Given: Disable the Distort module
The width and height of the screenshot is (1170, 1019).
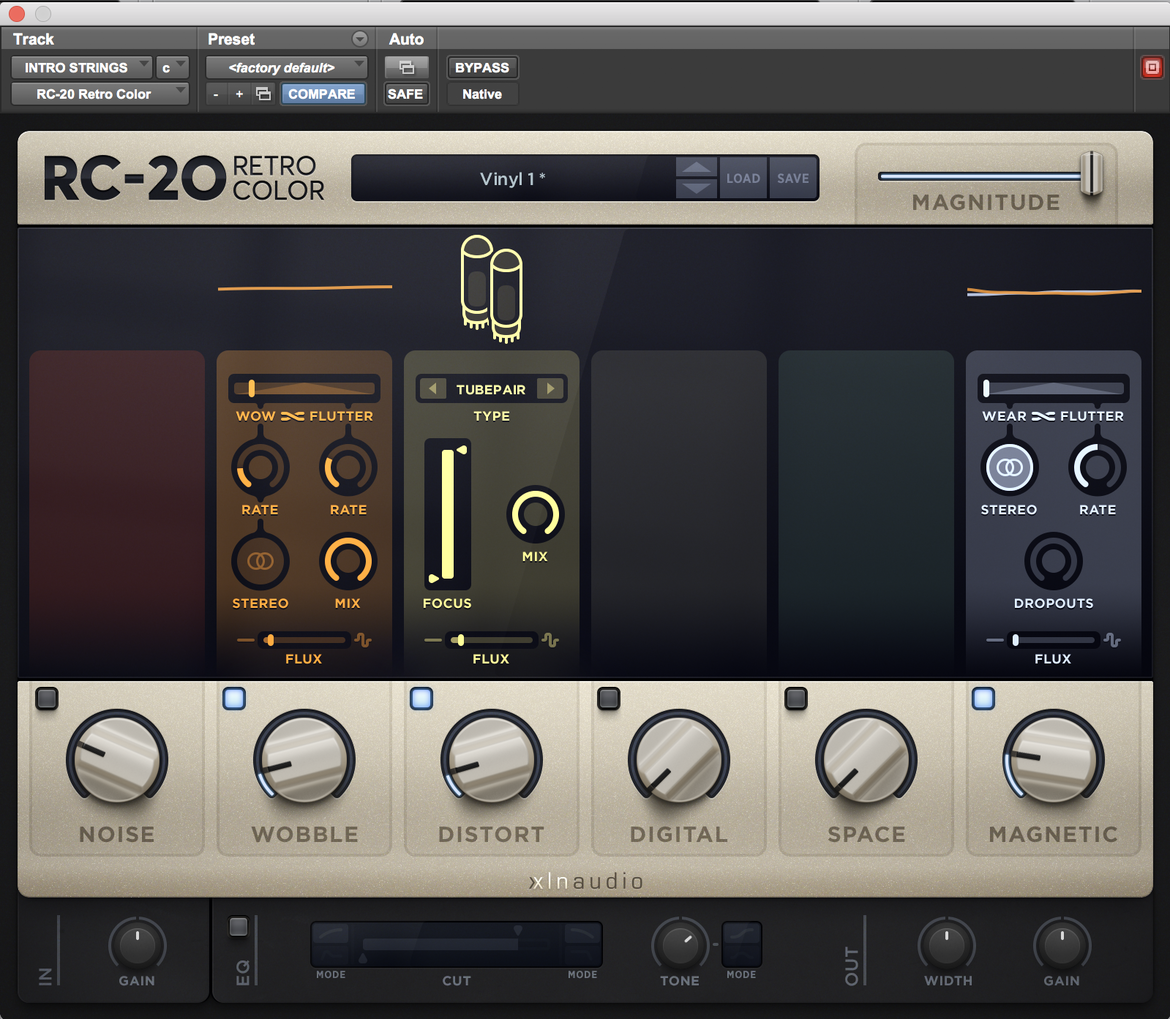Looking at the screenshot, I should (422, 698).
